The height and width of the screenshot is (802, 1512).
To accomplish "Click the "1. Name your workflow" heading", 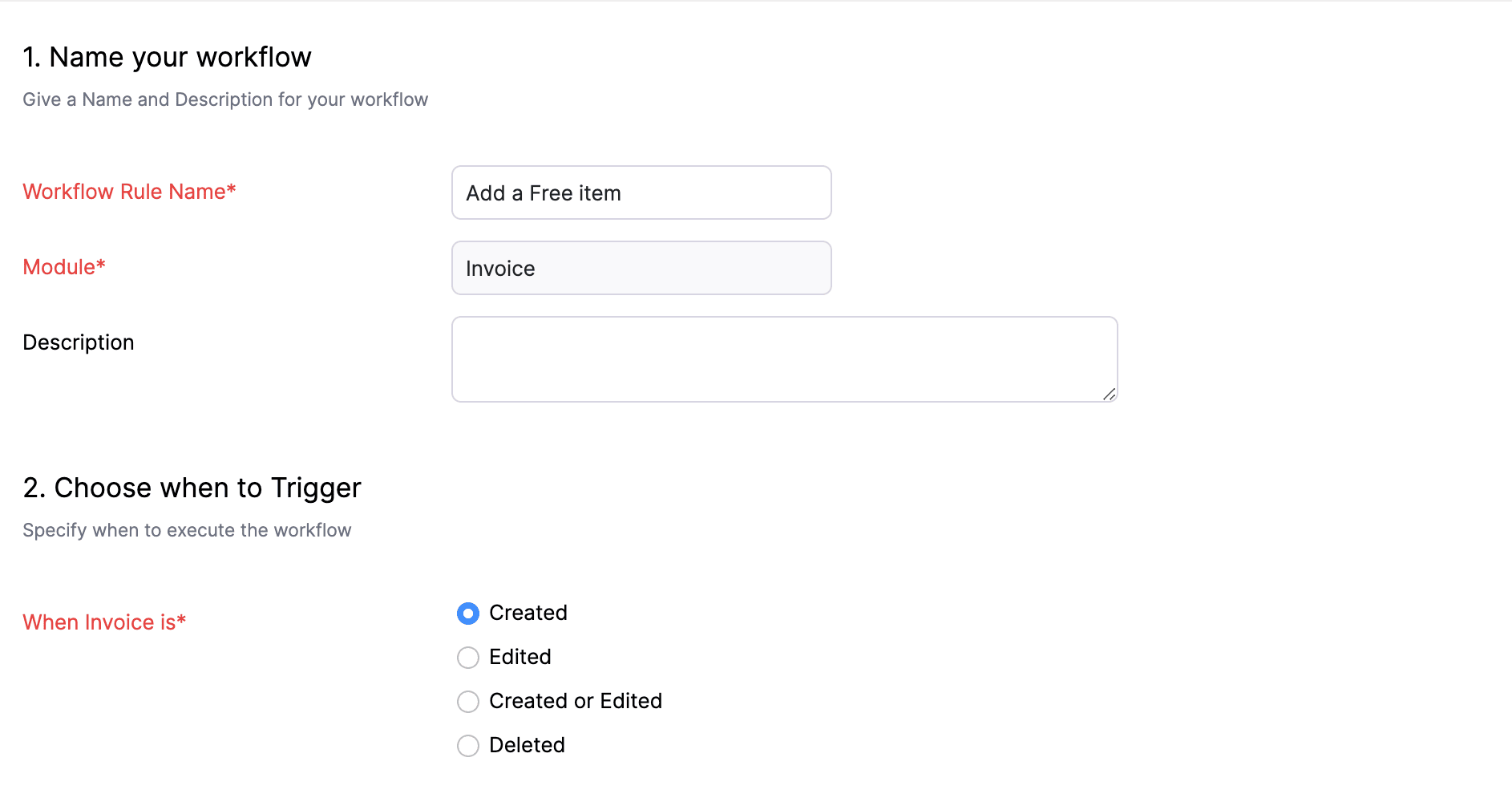I will click(x=167, y=58).
